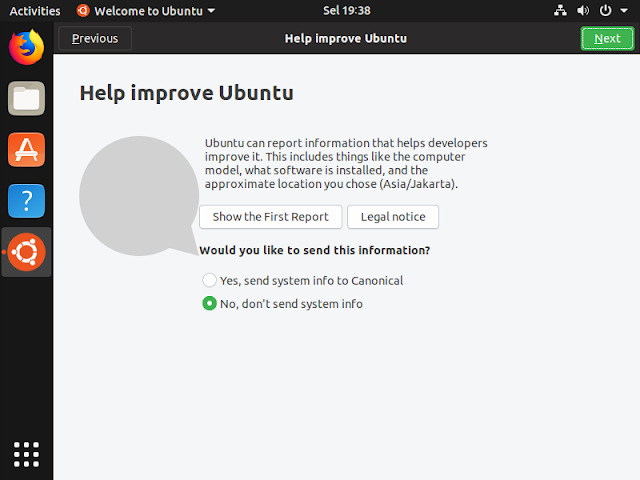Viewport: 640px width, 480px height.
Task: Open the network status icon in top bar
Action: [x=560, y=11]
